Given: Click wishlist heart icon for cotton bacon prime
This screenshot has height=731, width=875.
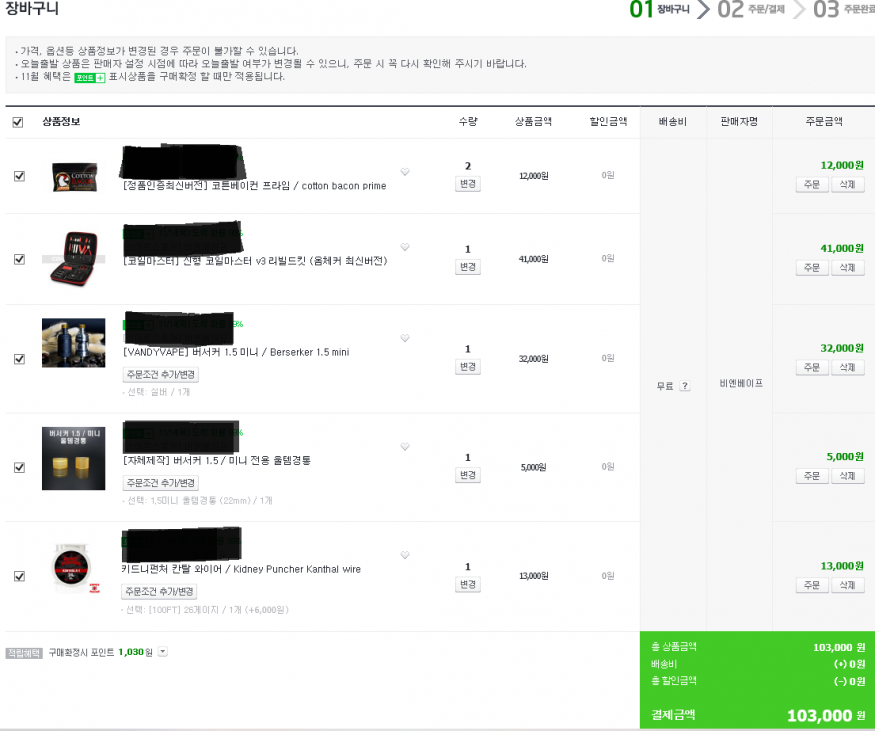Looking at the screenshot, I should point(405,172).
